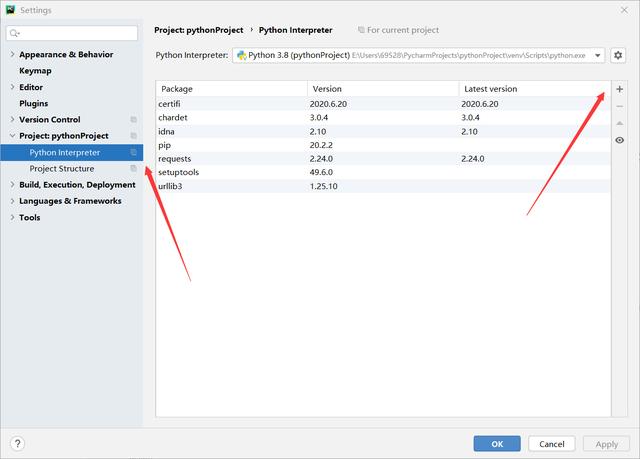Open the Python Interpreter dropdown arrow
640x459 pixels.
(x=598, y=55)
